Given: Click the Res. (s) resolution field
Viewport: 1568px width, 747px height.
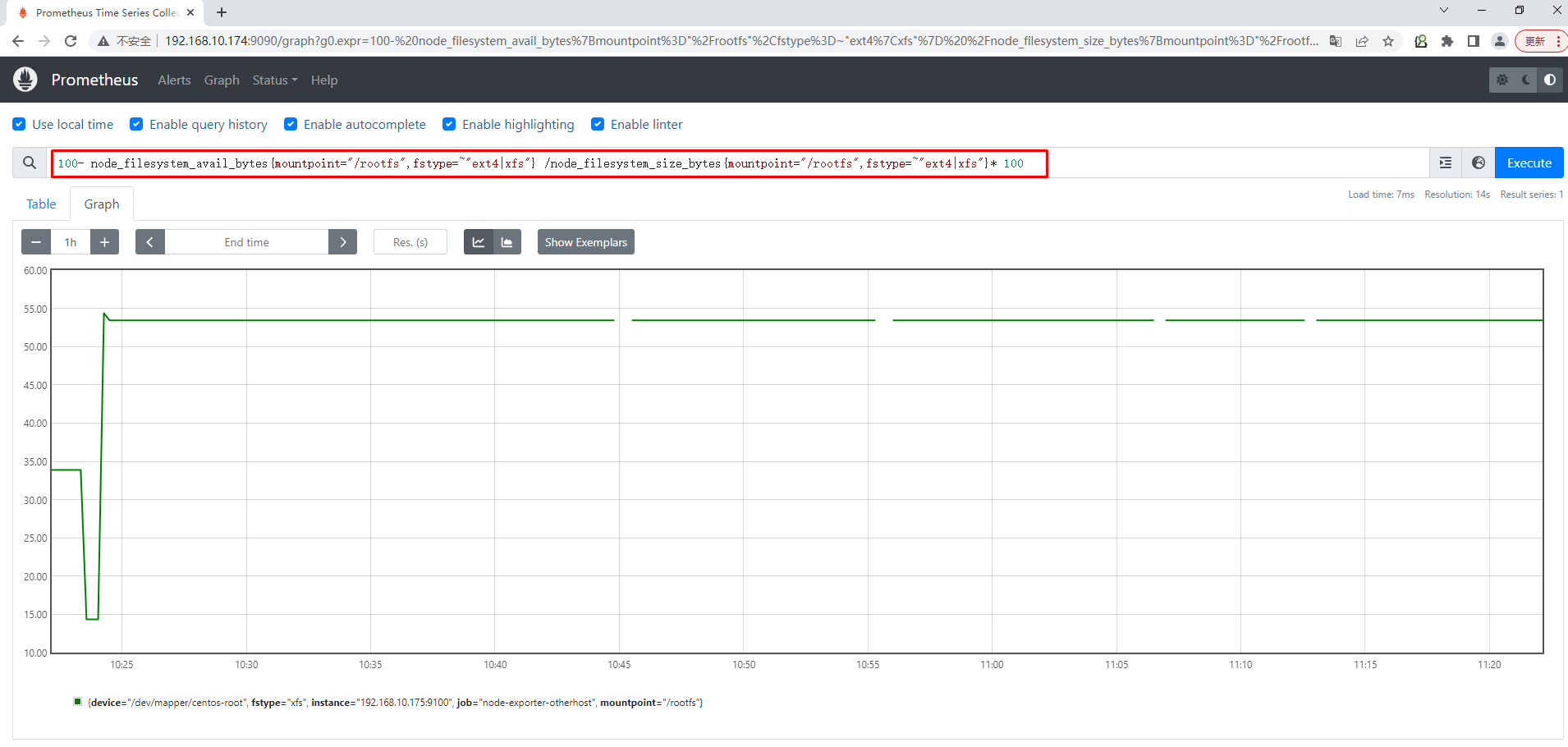Looking at the screenshot, I should [410, 242].
